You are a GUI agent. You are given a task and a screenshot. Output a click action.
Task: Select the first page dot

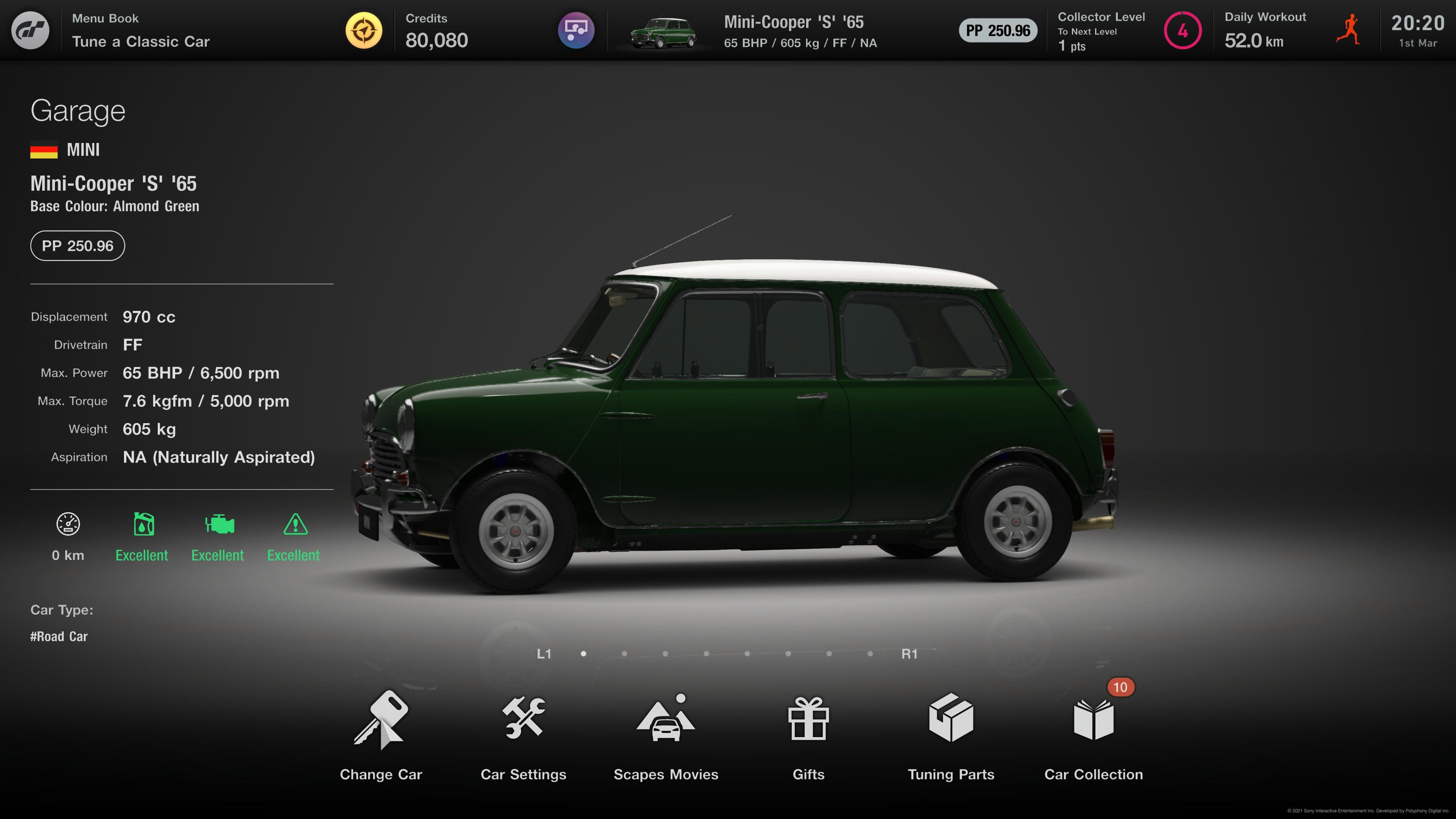[x=583, y=654]
